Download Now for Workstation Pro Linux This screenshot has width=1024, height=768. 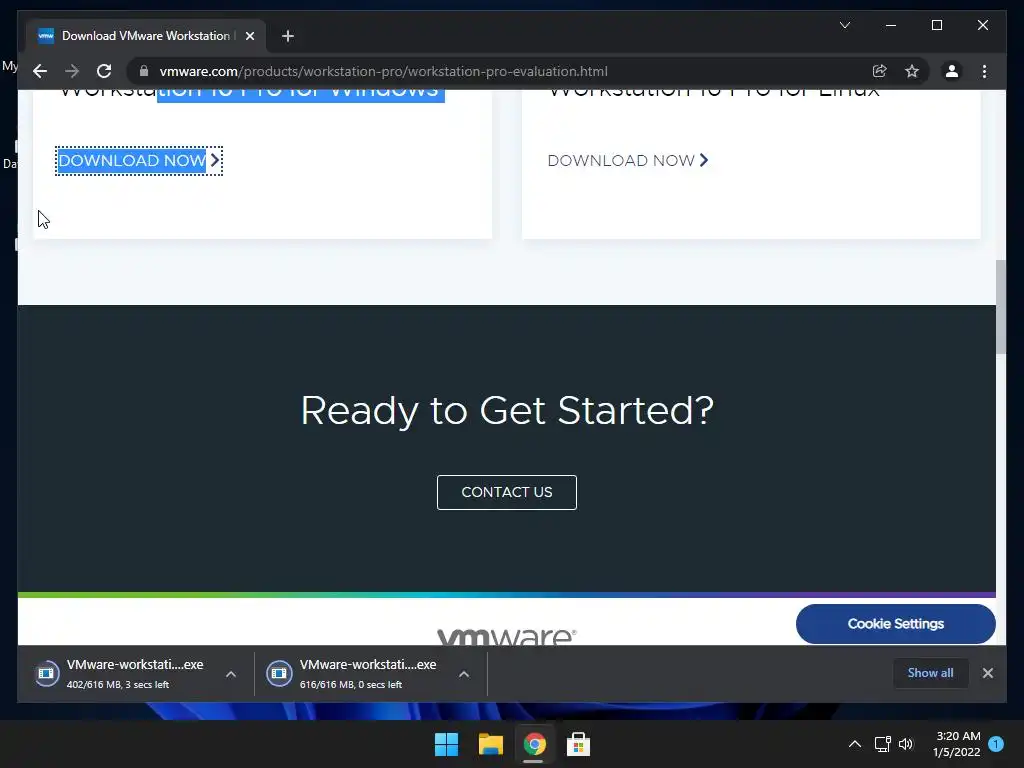628,161
